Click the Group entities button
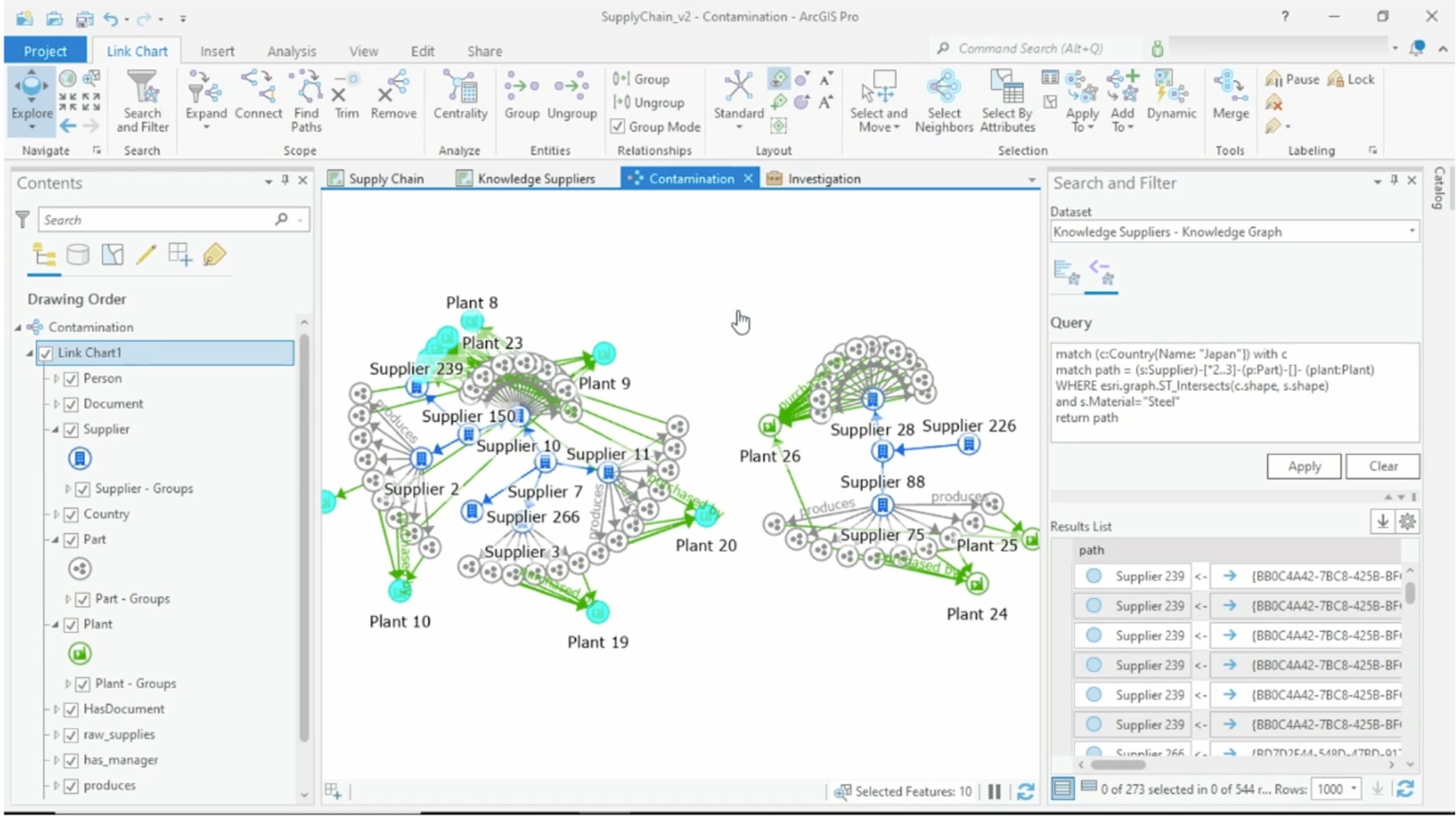 [522, 94]
